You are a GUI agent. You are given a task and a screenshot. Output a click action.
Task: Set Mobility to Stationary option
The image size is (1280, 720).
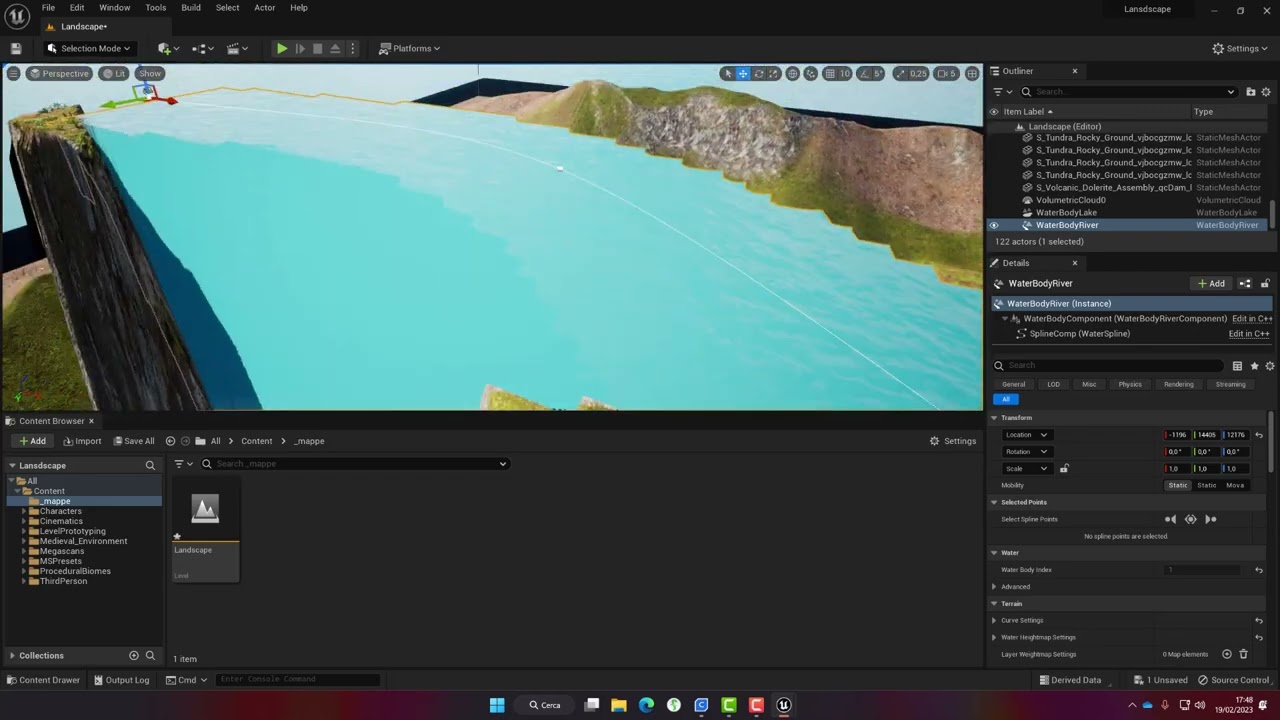pyautogui.click(x=1207, y=485)
